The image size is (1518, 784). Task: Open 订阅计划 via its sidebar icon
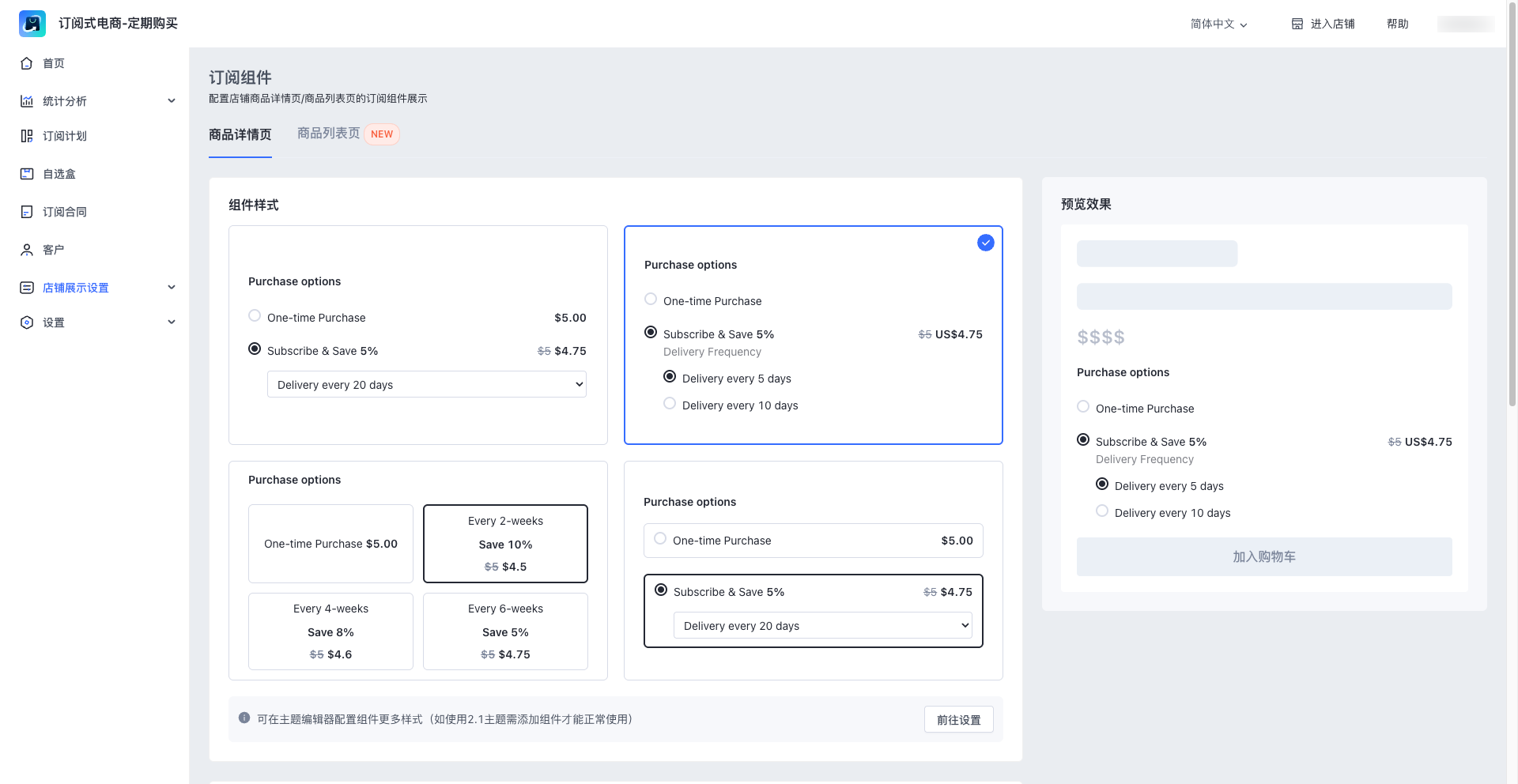pos(27,136)
